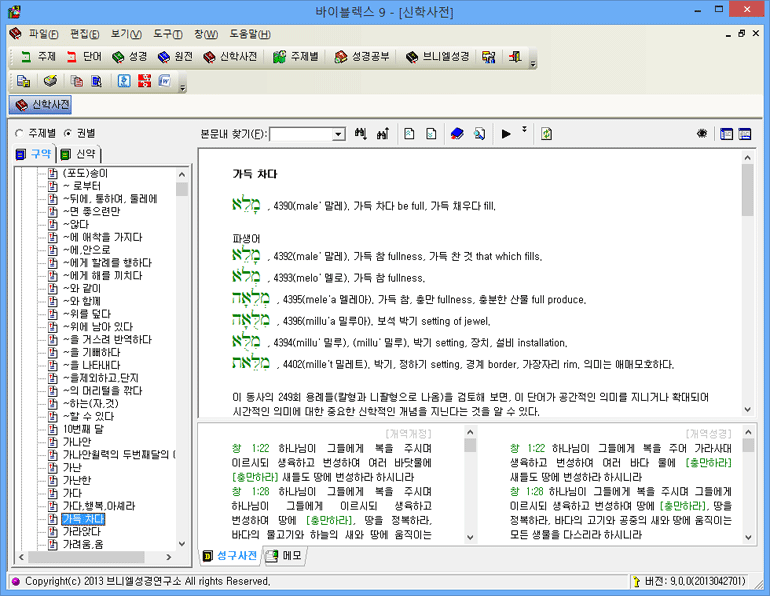
Task: Click the tree list horizontal scrollbar thumb
Action: pos(86,557)
